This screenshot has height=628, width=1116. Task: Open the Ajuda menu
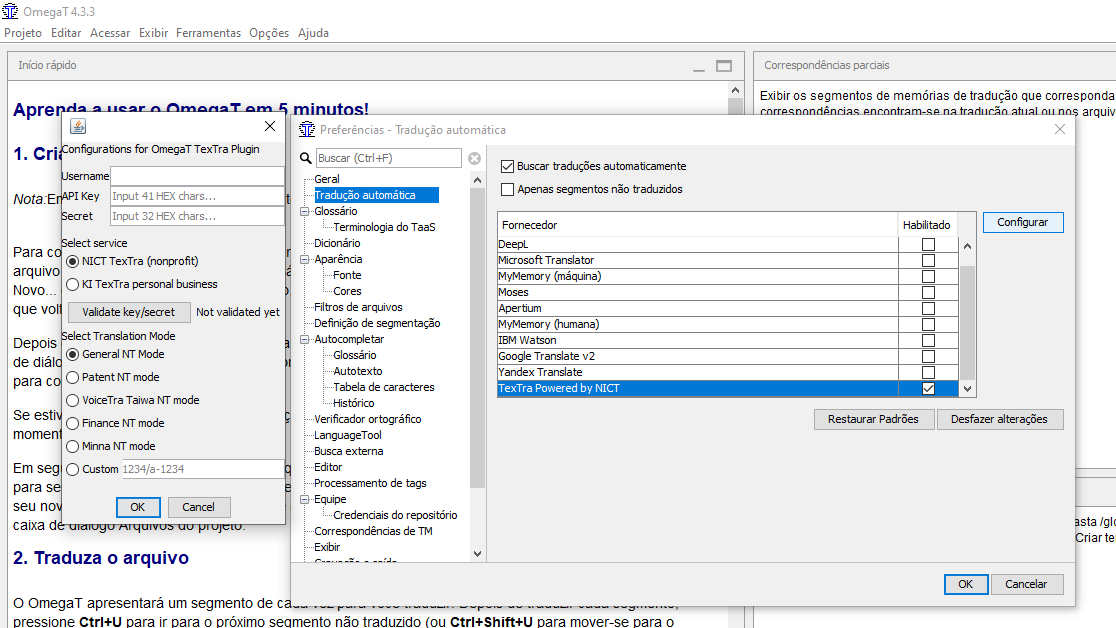[x=313, y=33]
